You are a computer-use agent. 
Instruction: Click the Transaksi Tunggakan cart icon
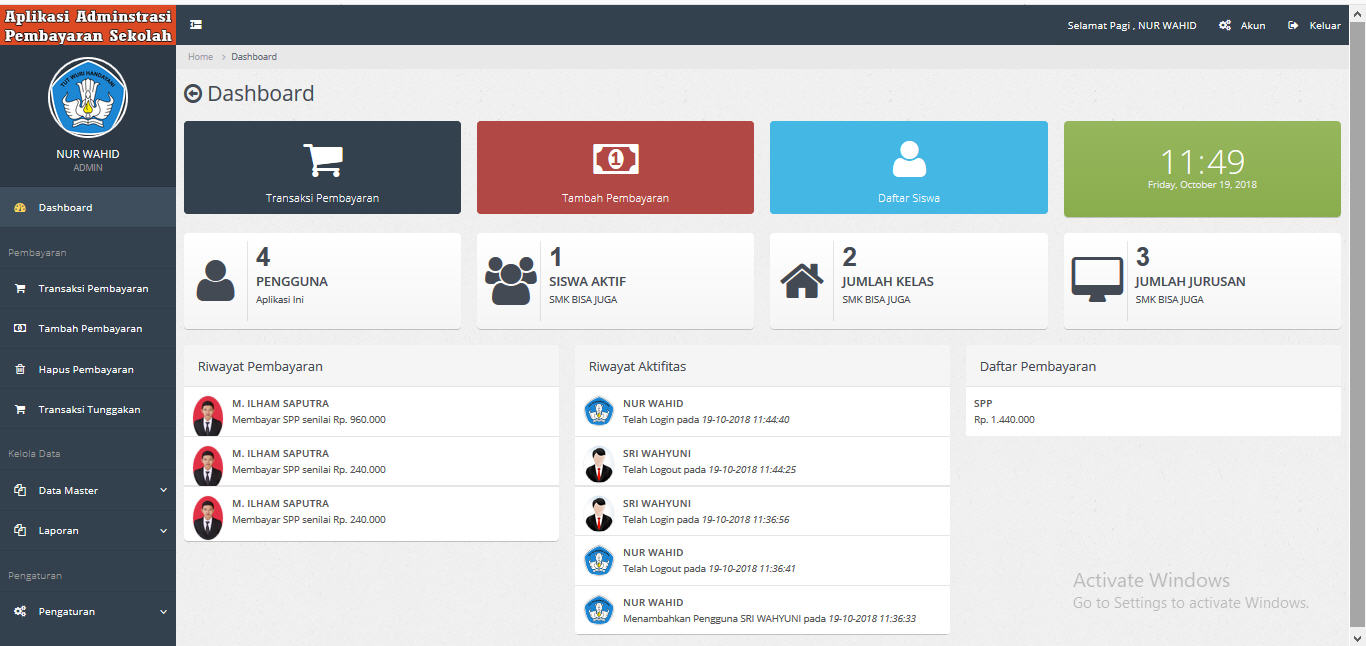pyautogui.click(x=22, y=409)
